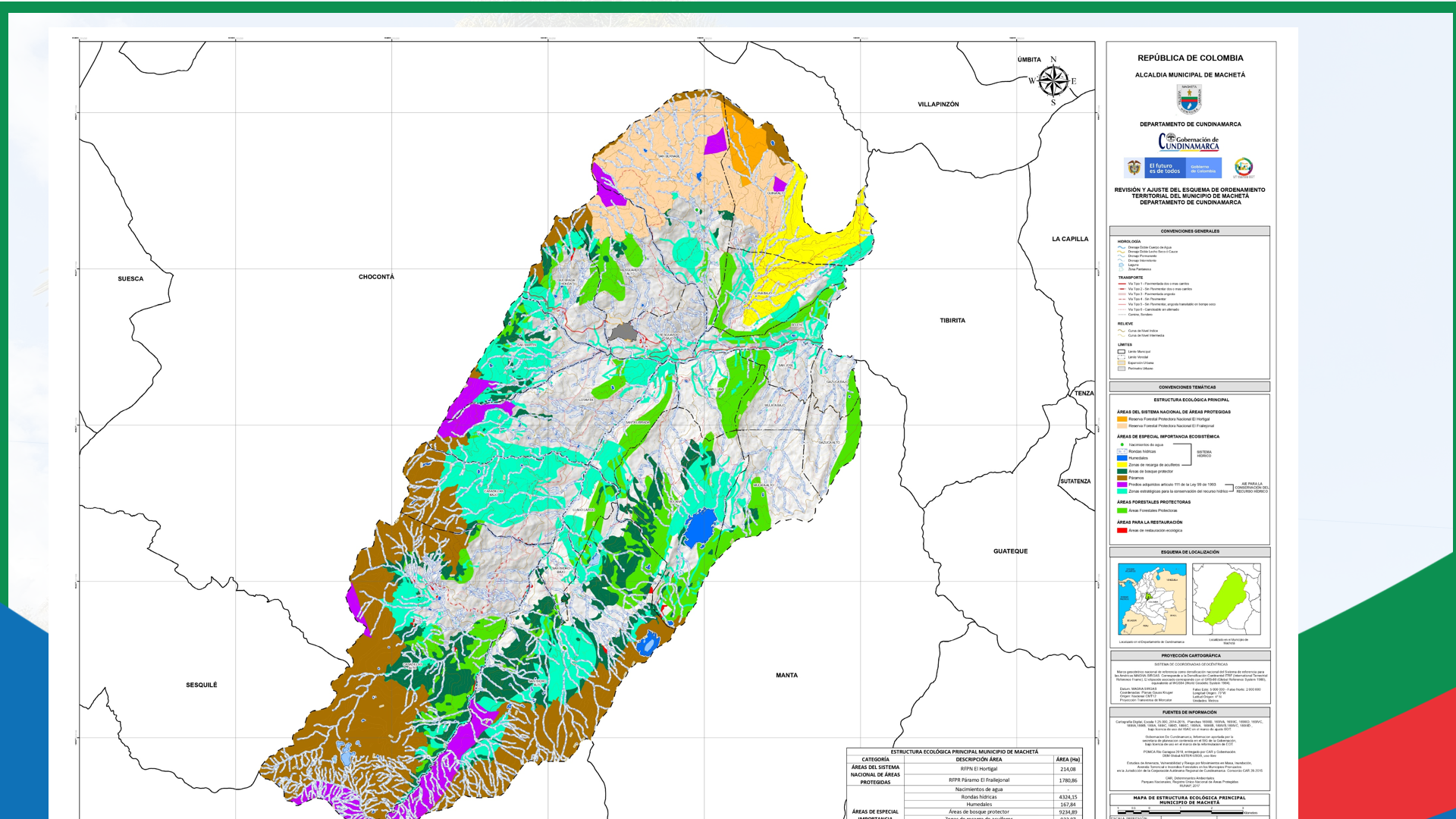Click the Convenciones Generales header bar
This screenshot has width=1456, height=819.
pyautogui.click(x=1189, y=231)
